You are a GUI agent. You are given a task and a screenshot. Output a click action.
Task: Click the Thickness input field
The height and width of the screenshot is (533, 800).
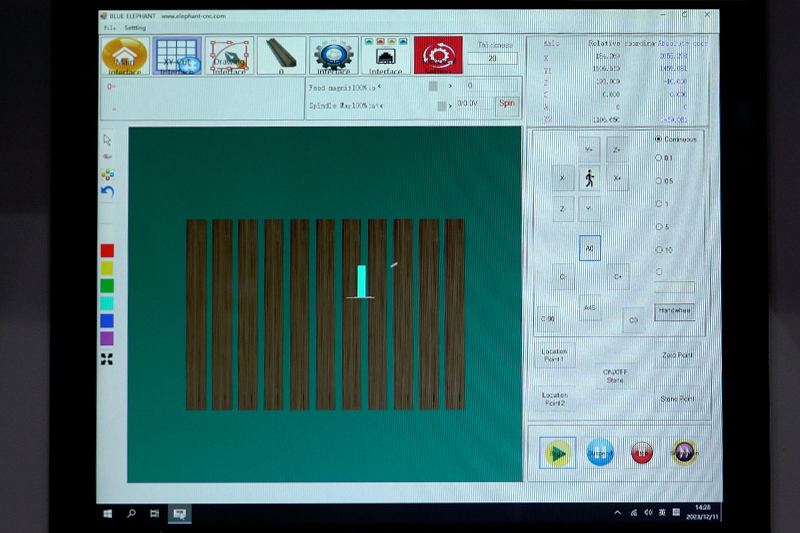492,59
